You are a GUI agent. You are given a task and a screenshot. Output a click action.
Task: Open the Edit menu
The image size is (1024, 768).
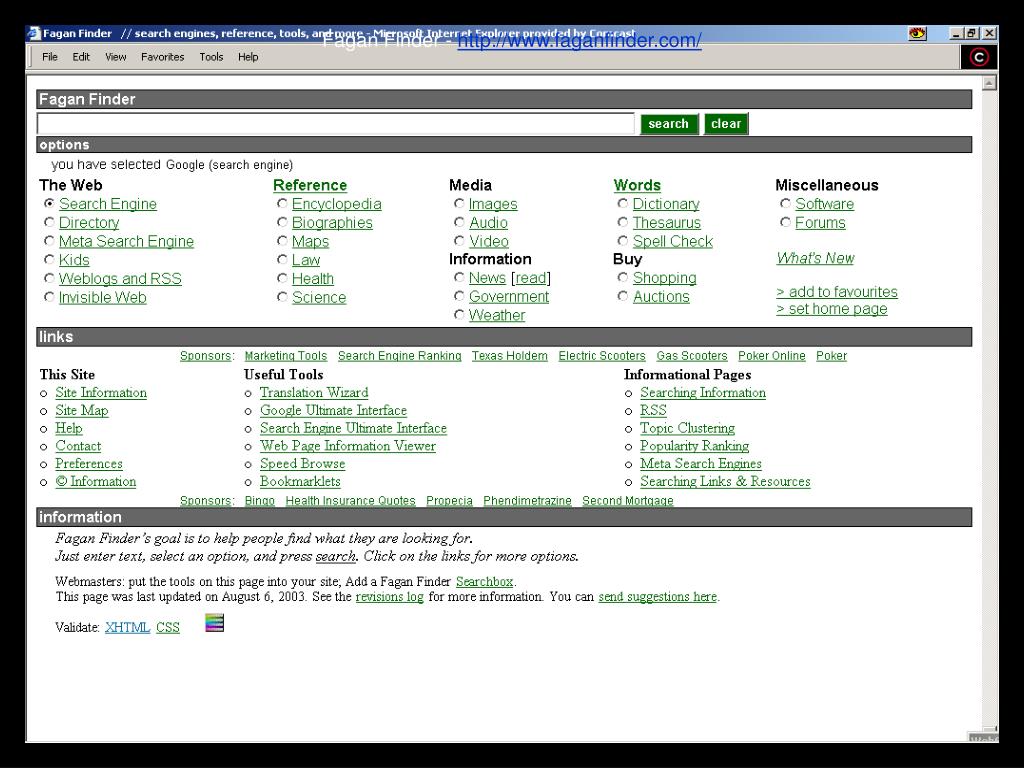[81, 57]
